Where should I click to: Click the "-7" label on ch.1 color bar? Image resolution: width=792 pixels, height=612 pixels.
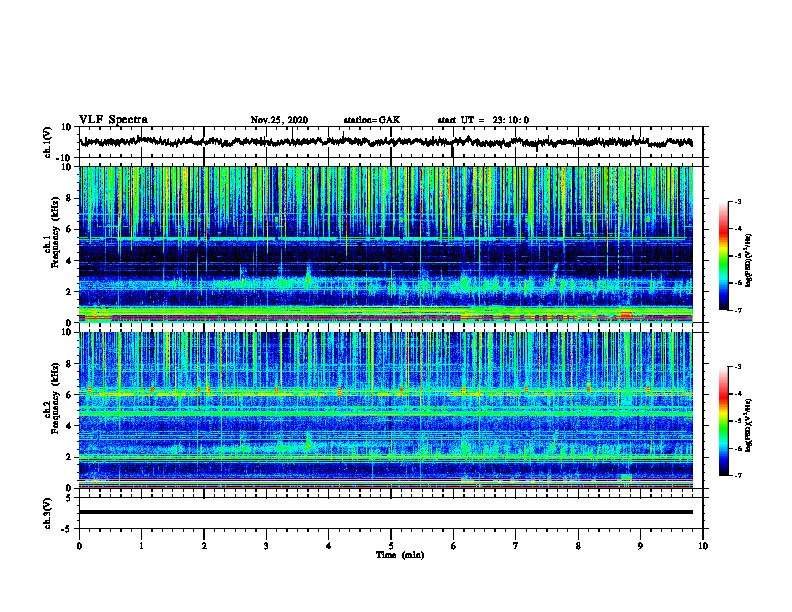coord(737,310)
